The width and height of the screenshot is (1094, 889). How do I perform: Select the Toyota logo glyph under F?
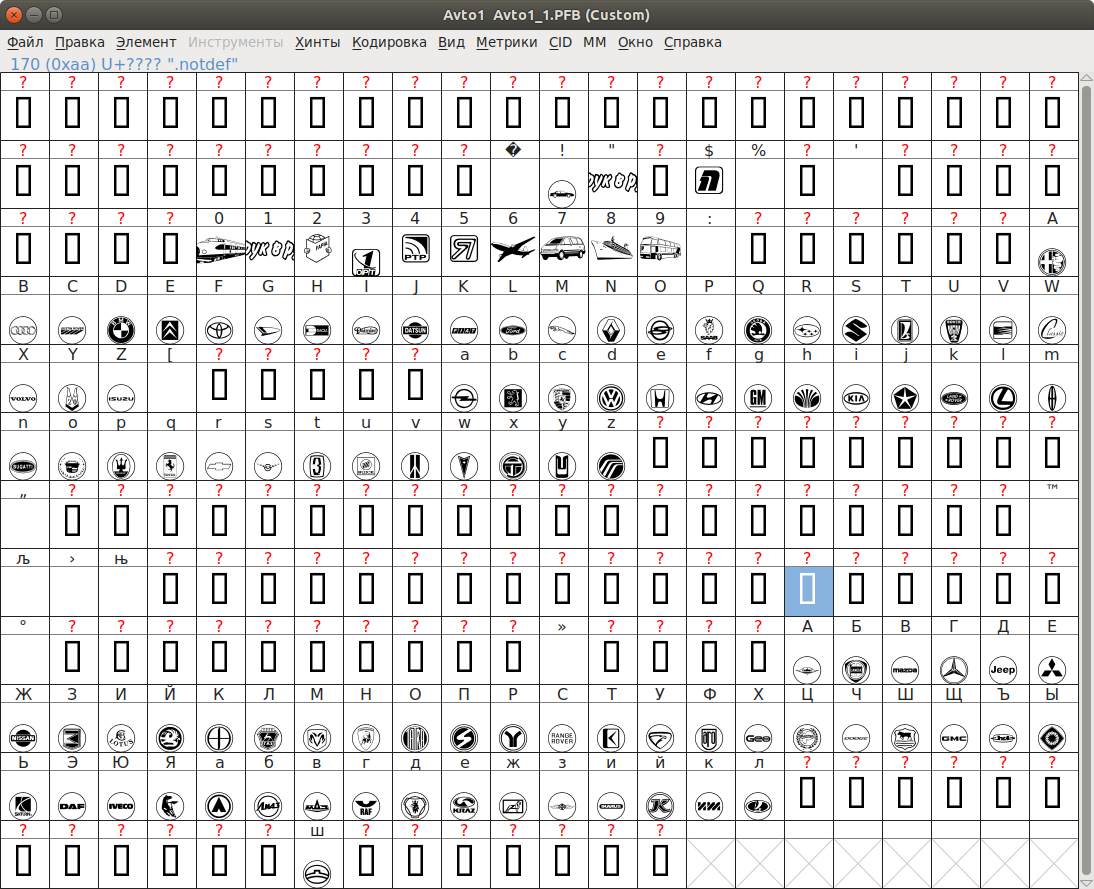pyautogui.click(x=219, y=329)
